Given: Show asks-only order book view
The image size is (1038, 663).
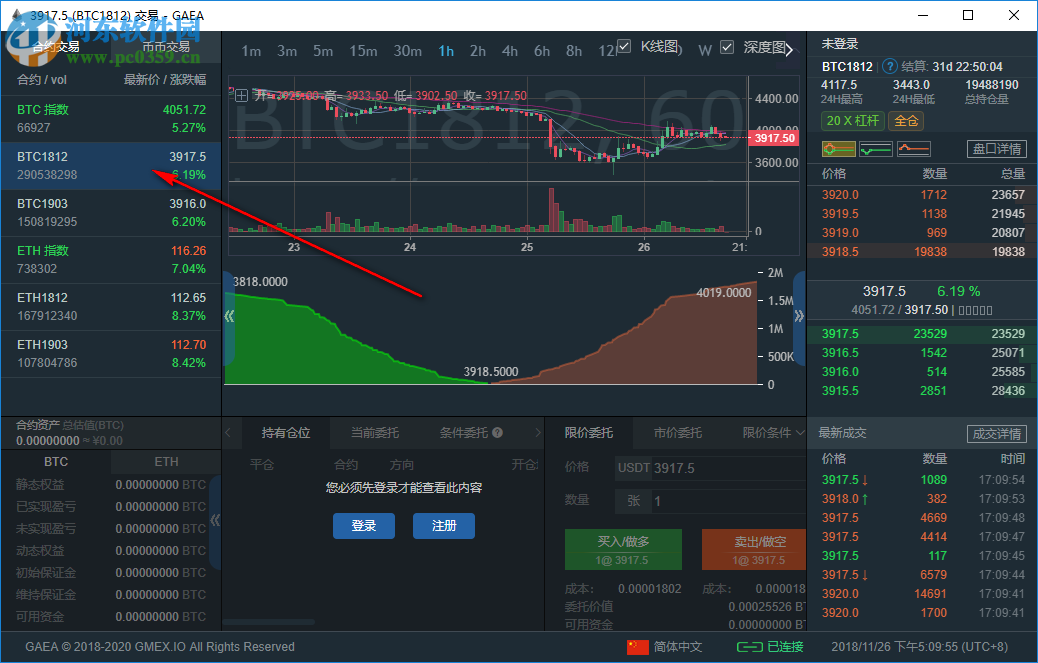Looking at the screenshot, I should pos(914,149).
